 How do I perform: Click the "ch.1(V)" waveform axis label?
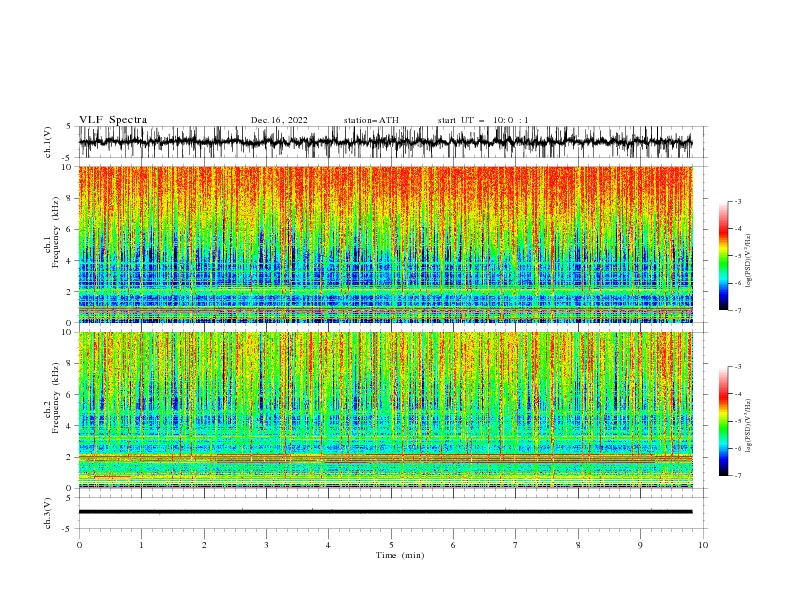47,142
